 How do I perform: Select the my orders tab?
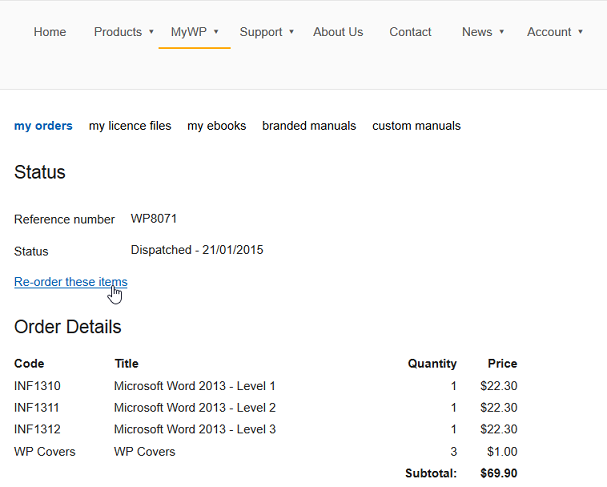(43, 126)
